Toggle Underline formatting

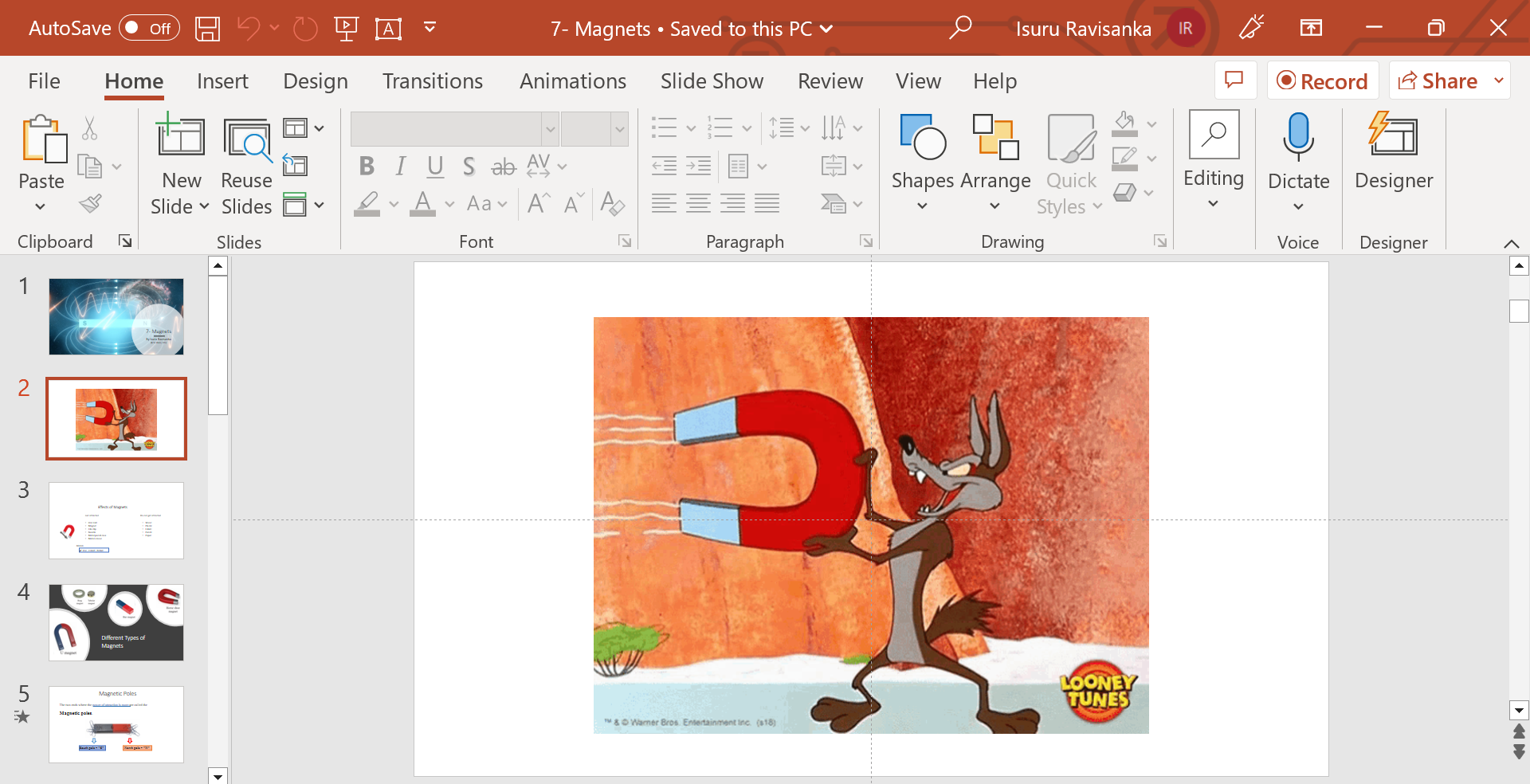click(x=435, y=167)
